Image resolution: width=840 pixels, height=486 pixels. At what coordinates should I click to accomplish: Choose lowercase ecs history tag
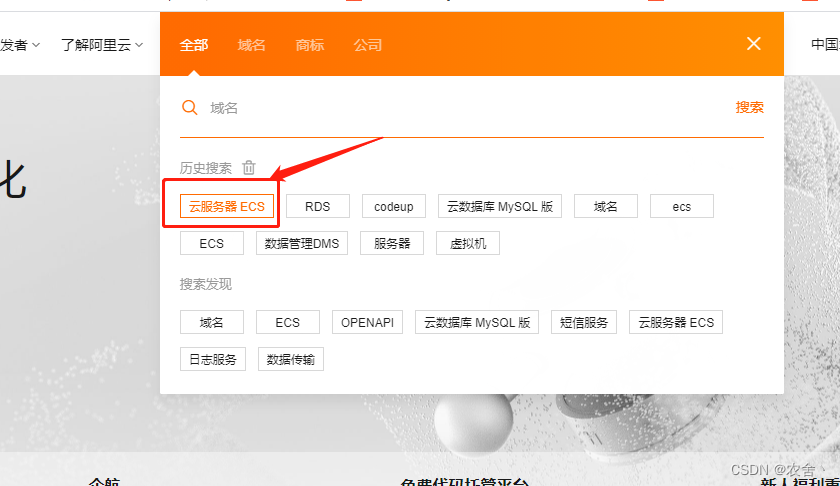(x=682, y=206)
